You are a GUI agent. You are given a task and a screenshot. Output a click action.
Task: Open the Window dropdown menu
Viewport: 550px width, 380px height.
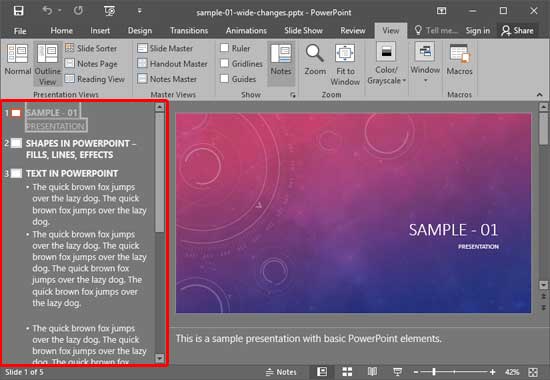click(425, 63)
